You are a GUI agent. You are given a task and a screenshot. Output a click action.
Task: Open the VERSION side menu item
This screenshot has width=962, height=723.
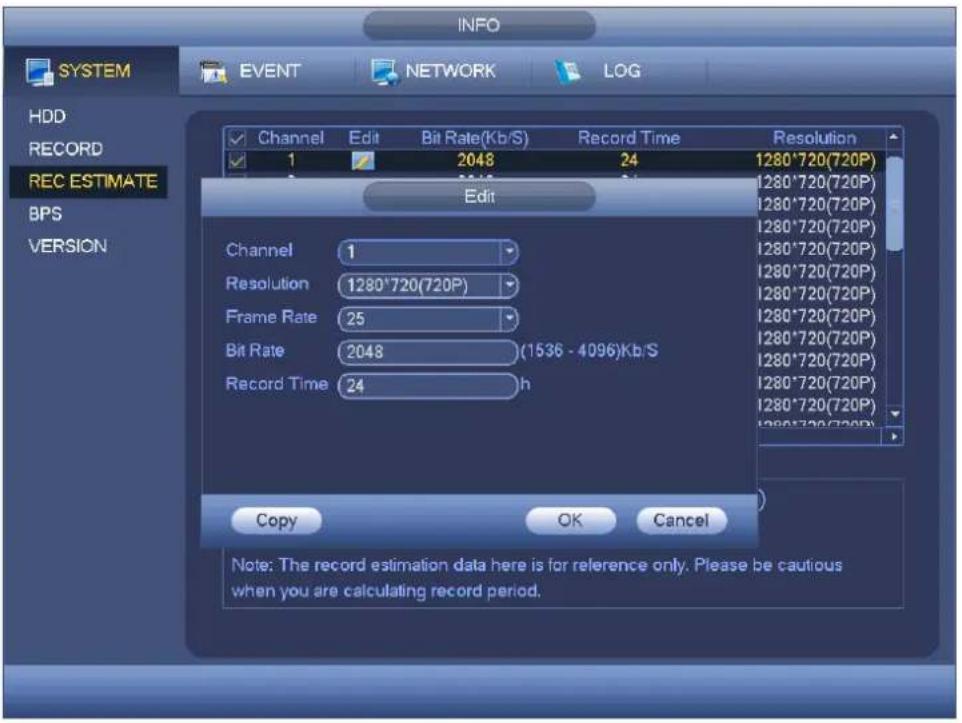click(67, 246)
